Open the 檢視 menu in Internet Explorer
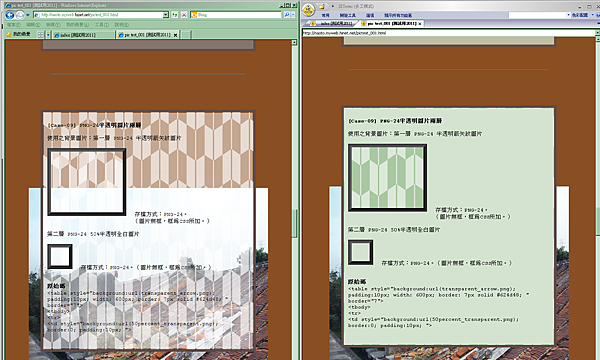Screen dimensions: 600x360 pyautogui.click(x=53, y=24)
